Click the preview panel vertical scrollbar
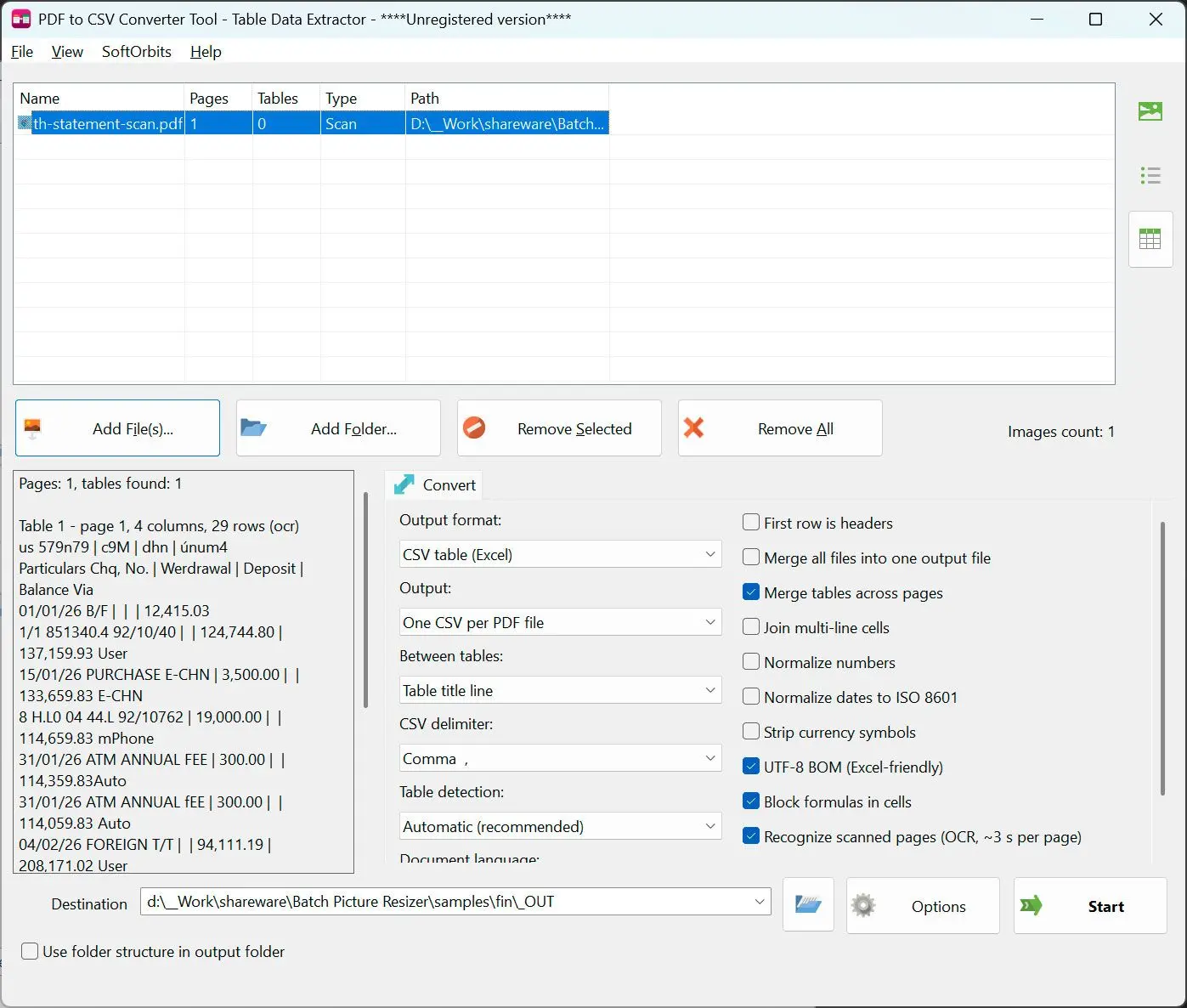This screenshot has width=1187, height=1008. (x=365, y=600)
